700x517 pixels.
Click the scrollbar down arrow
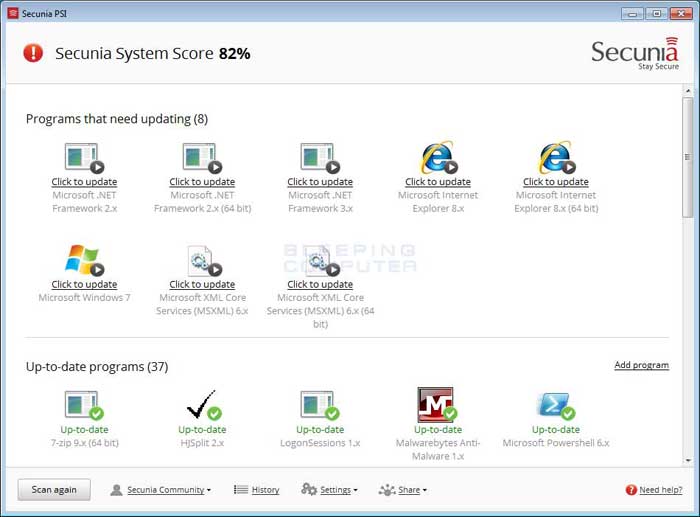pos(688,460)
